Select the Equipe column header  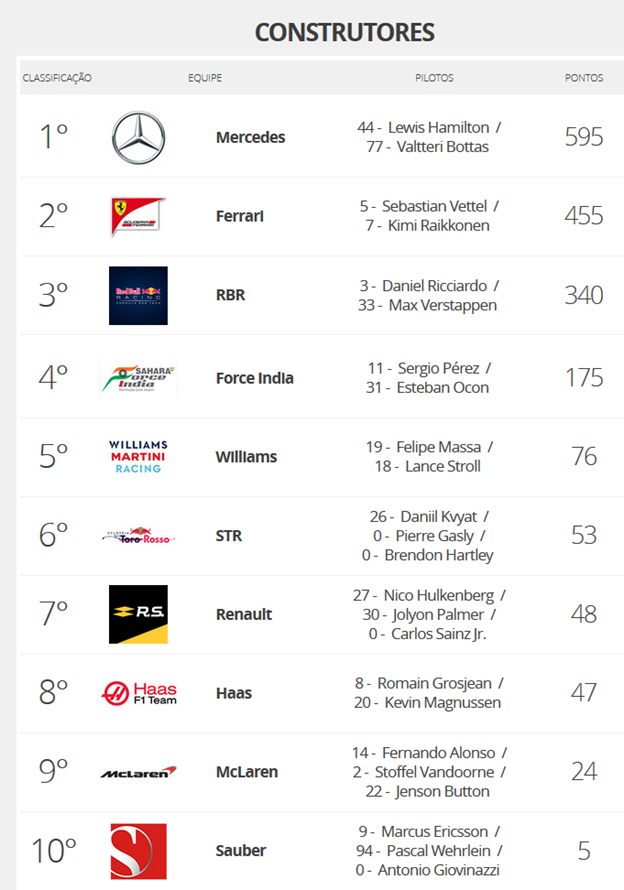(x=205, y=77)
